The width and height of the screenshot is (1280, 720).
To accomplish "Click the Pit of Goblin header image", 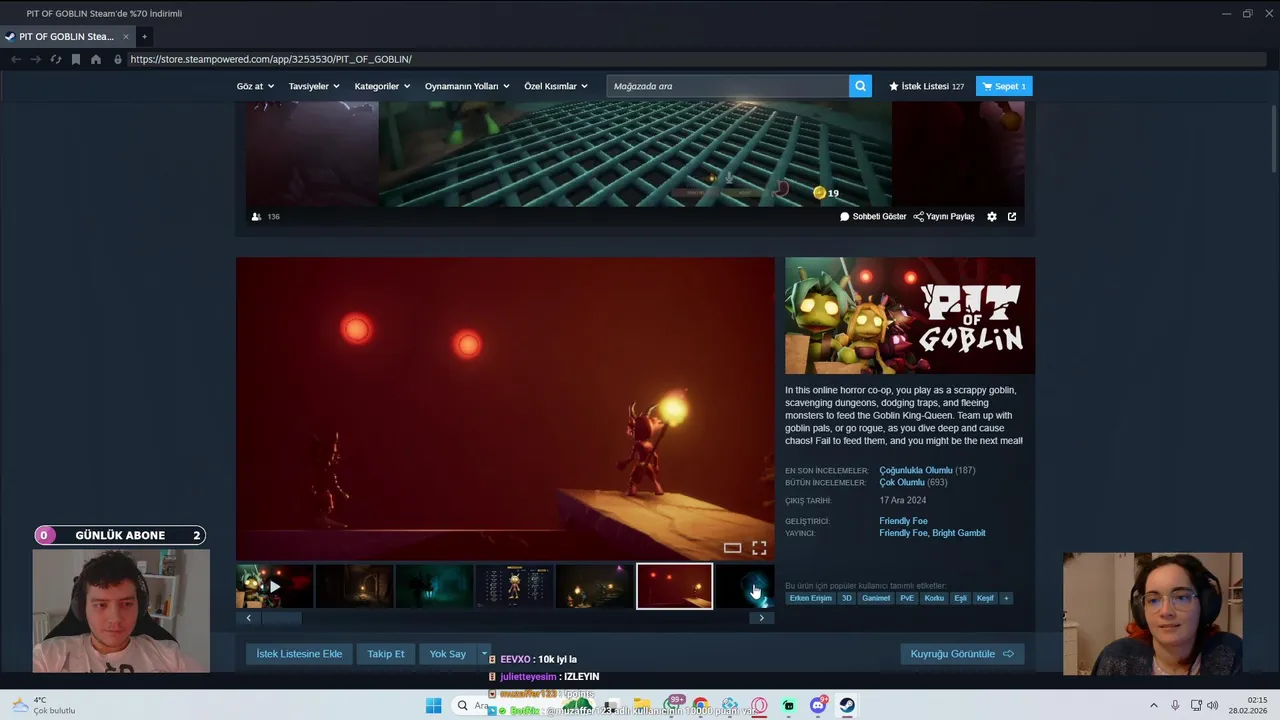I will click(910, 316).
